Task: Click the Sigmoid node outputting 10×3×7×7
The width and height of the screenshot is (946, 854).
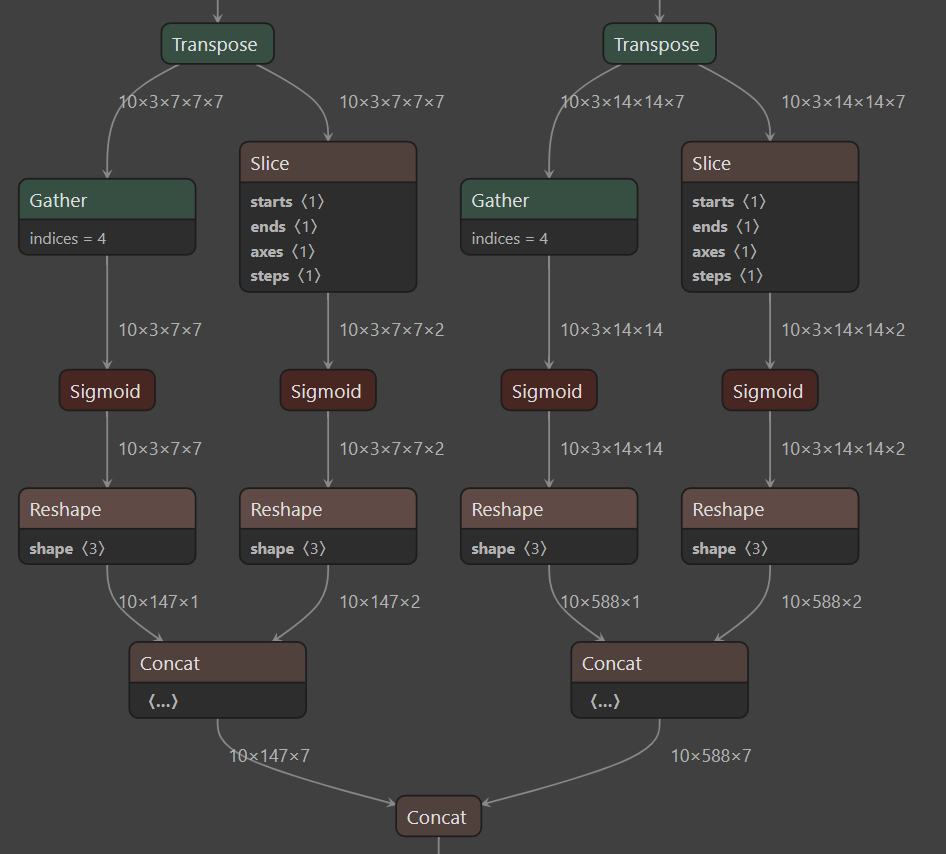Action: (107, 390)
